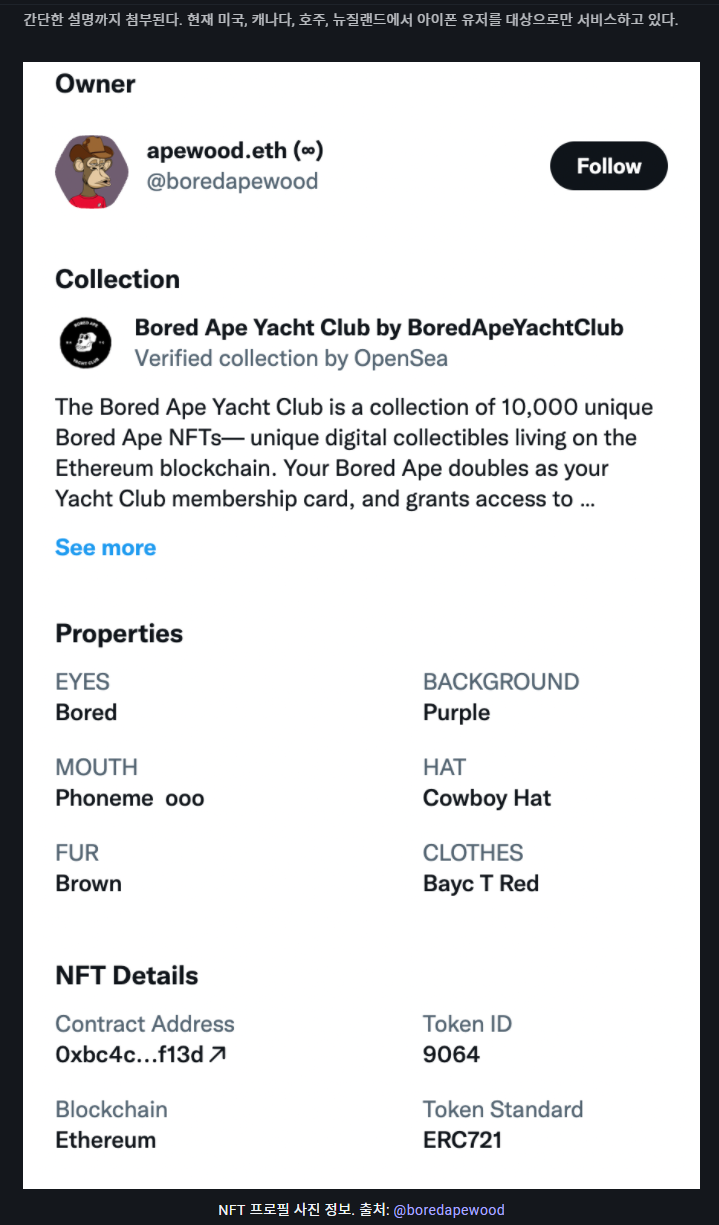Open the @boredapewood source link in caption
The height and width of the screenshot is (1225, 719).
coord(449,1210)
